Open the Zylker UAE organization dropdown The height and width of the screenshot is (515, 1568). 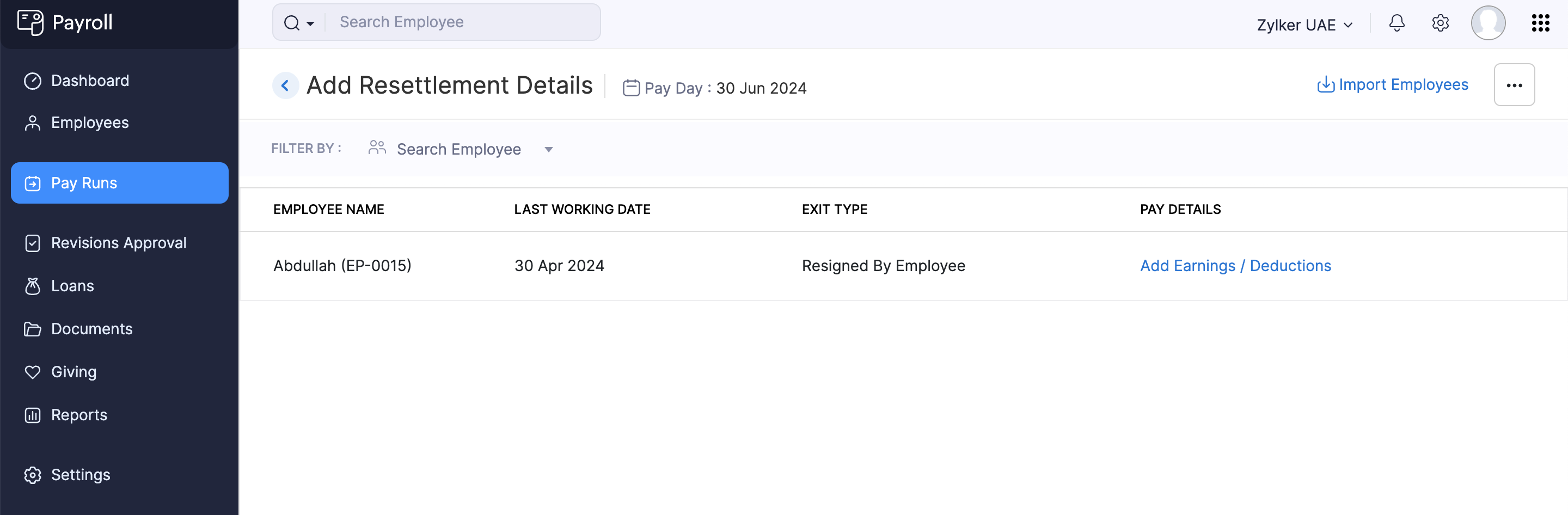coord(1304,25)
